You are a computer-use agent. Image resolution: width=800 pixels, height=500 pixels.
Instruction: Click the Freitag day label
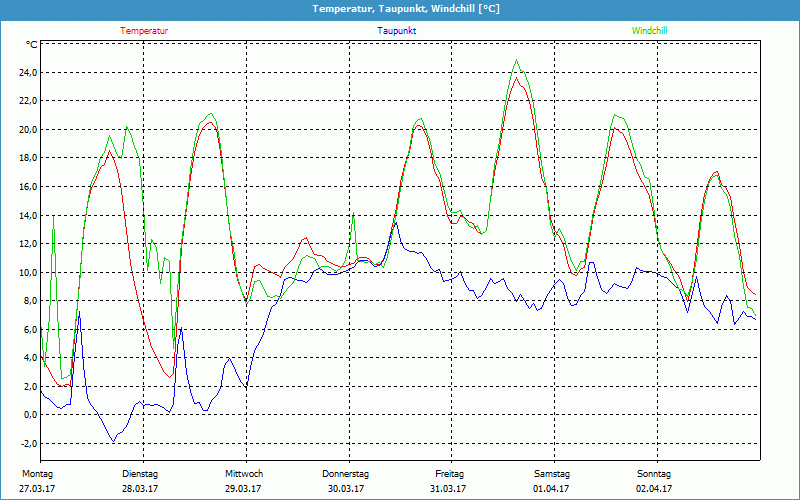(449, 474)
